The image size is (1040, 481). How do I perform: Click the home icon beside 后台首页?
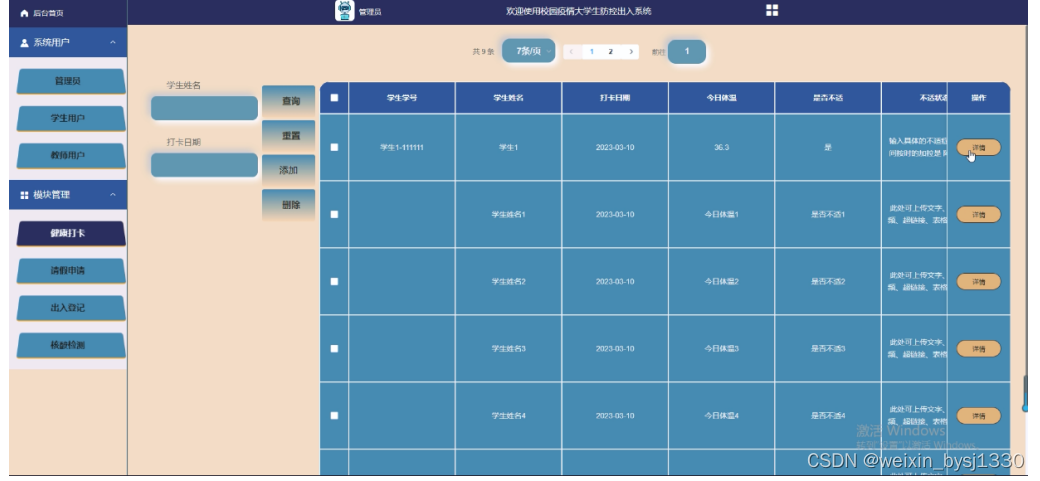click(25, 13)
